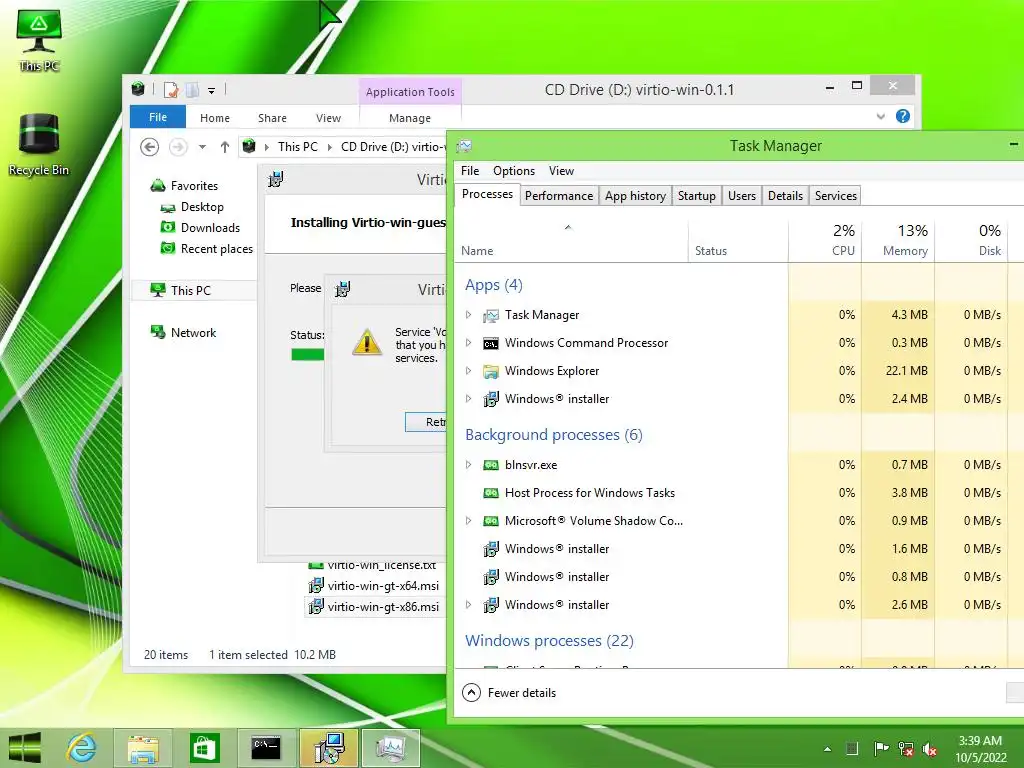Switch to Details tab
This screenshot has height=768, width=1024.
[x=786, y=196]
